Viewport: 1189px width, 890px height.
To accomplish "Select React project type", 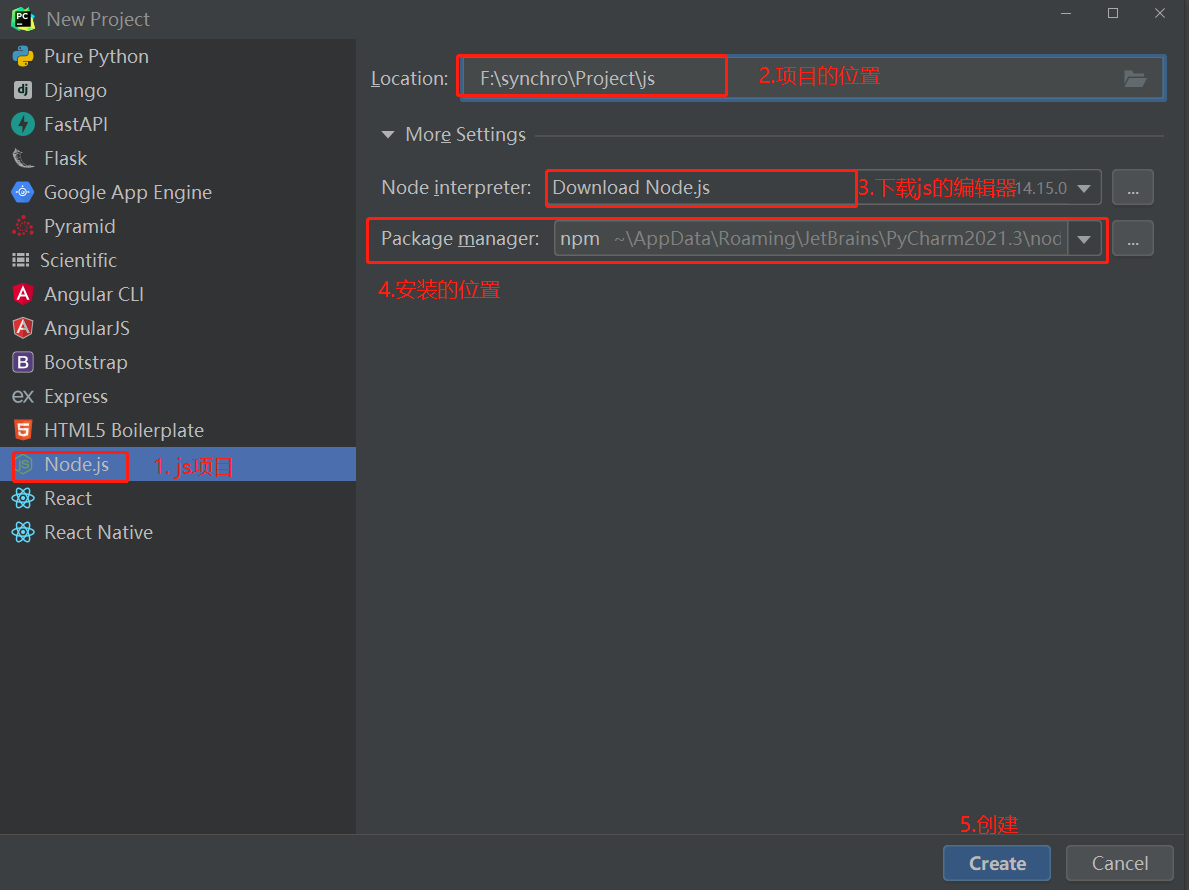I will (x=177, y=498).
